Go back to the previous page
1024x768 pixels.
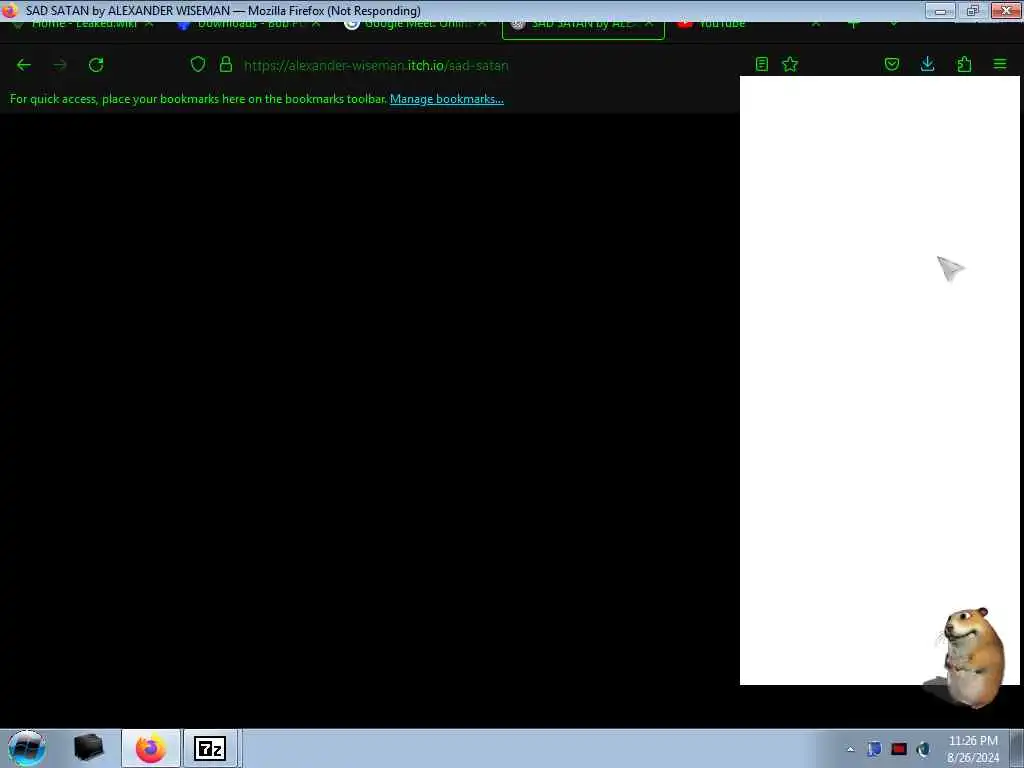point(24,65)
